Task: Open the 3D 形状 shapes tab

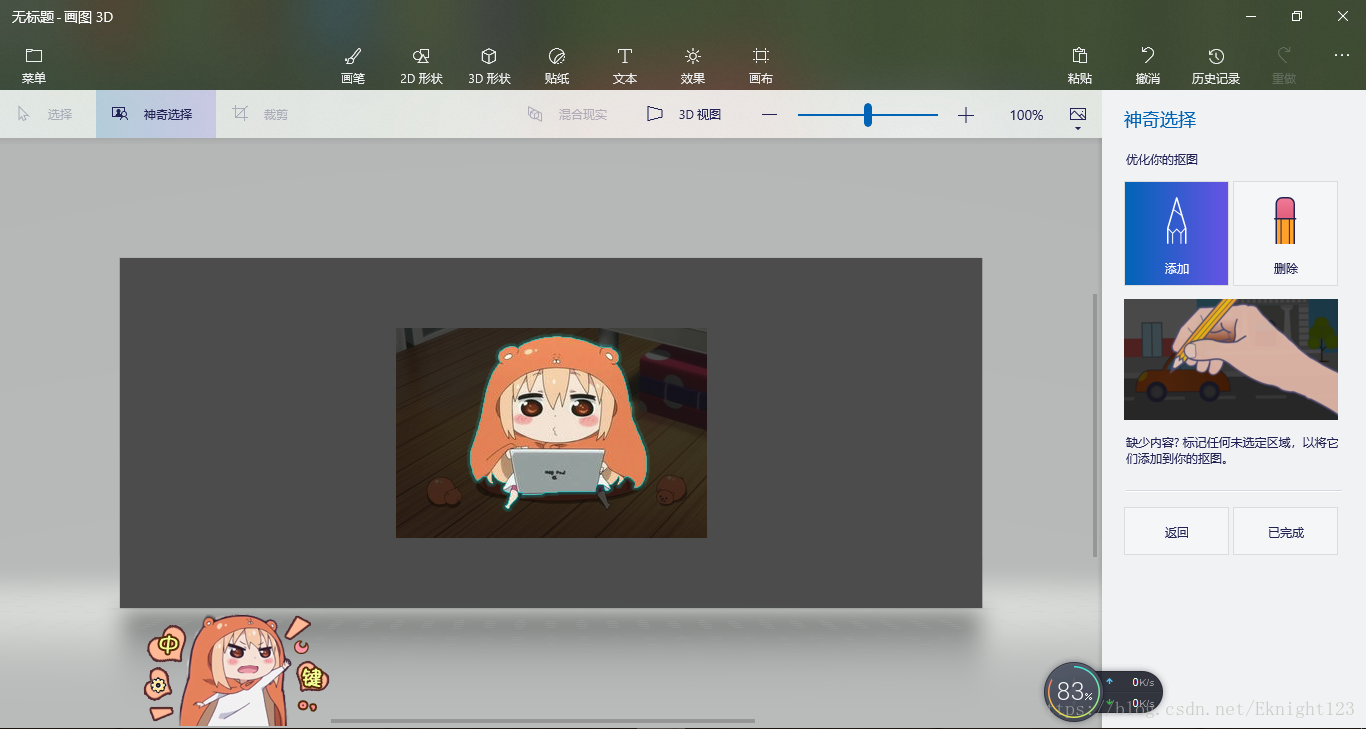Action: tap(489, 65)
